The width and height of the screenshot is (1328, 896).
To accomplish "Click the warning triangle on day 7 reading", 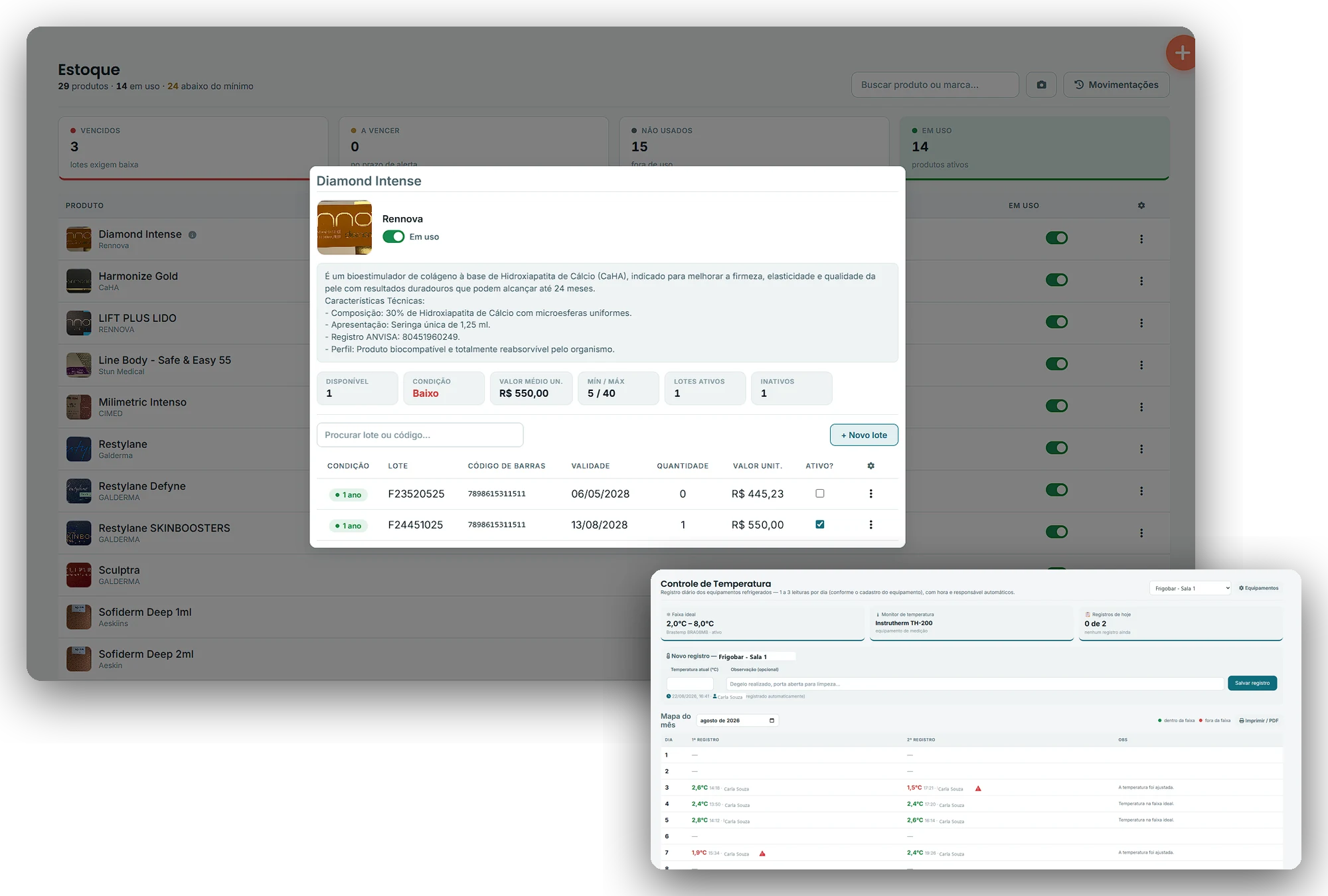I will pyautogui.click(x=762, y=854).
